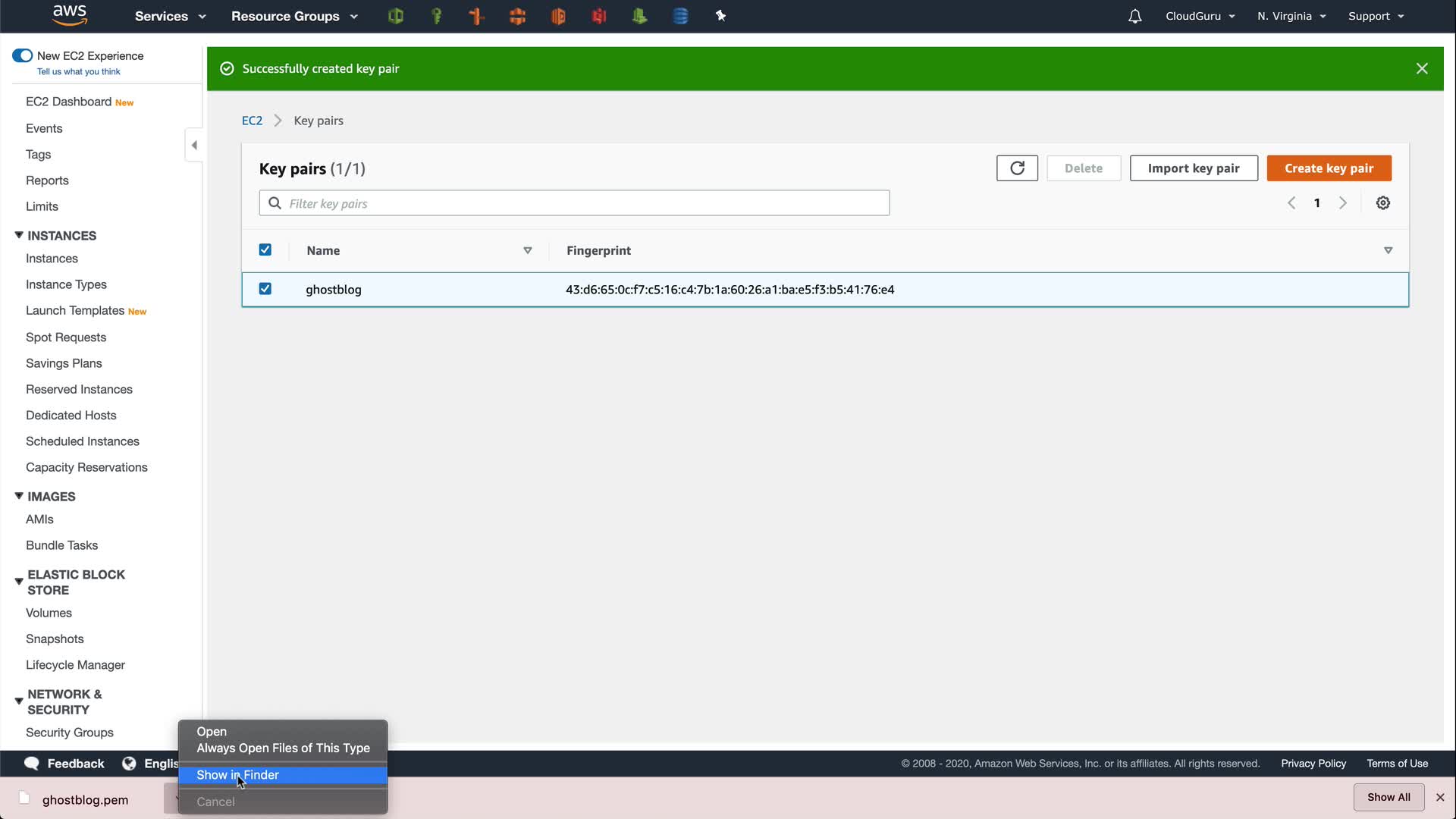This screenshot has width=1456, height=819.
Task: Click the pin shortcut icon in navbar
Action: coord(720,16)
